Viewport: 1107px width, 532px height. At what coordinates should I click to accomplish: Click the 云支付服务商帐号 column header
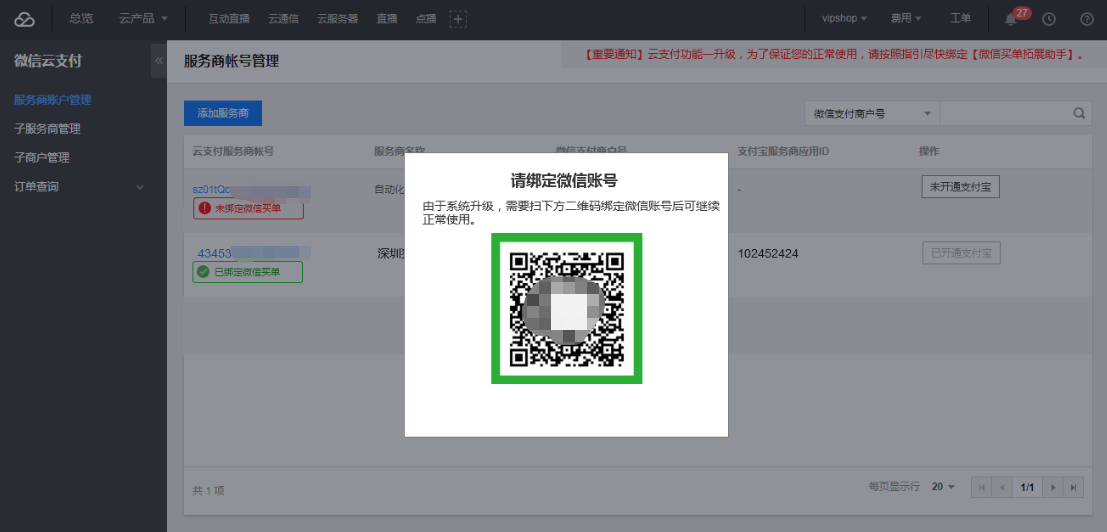(x=233, y=152)
